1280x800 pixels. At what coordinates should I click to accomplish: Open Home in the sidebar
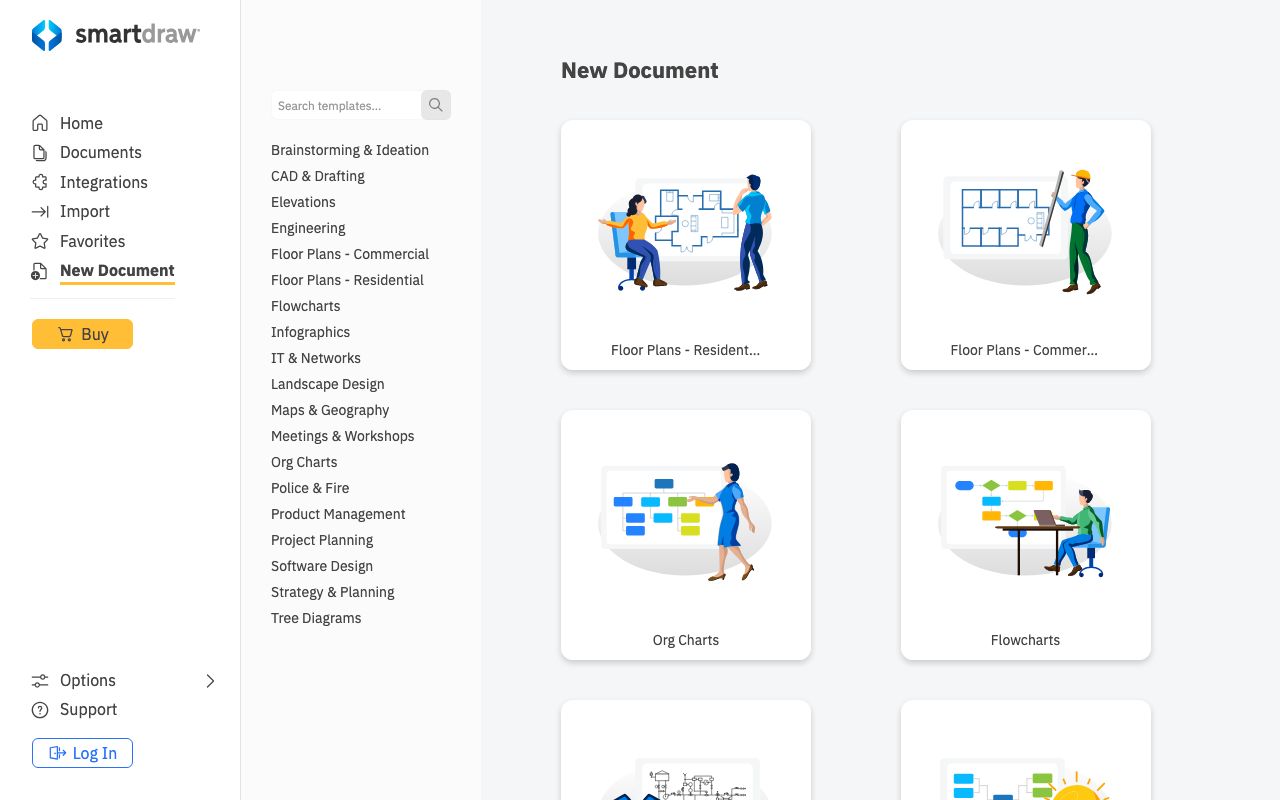tap(81, 123)
